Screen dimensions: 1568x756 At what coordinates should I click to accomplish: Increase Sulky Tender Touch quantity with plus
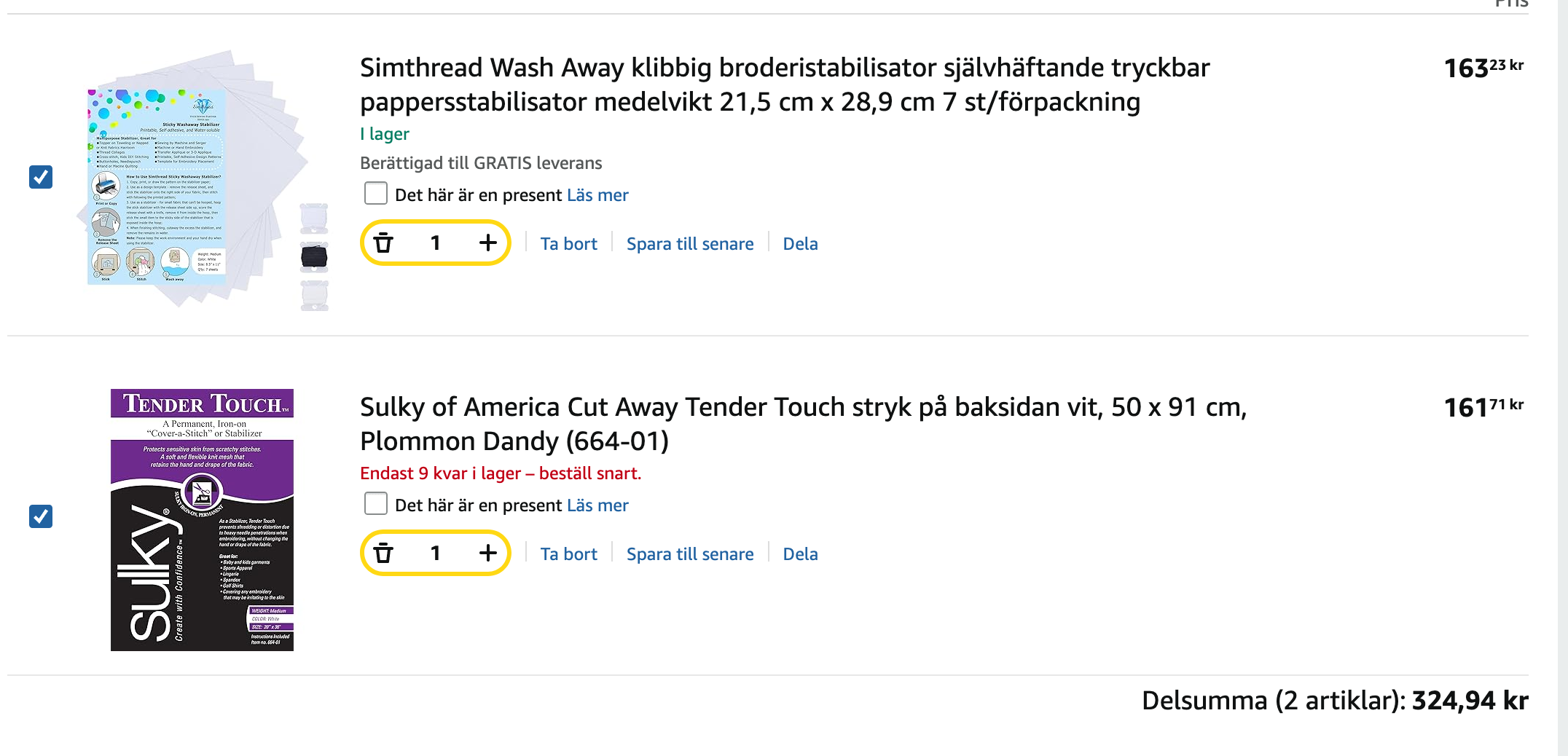click(x=487, y=554)
